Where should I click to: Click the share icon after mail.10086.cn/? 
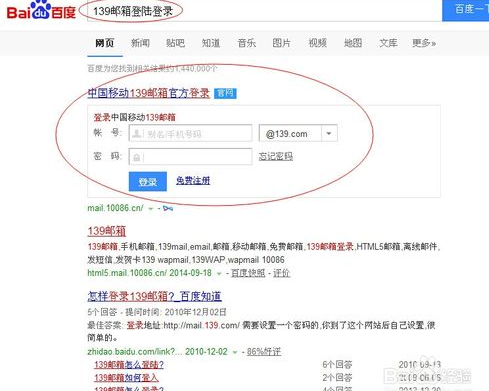click(x=168, y=209)
